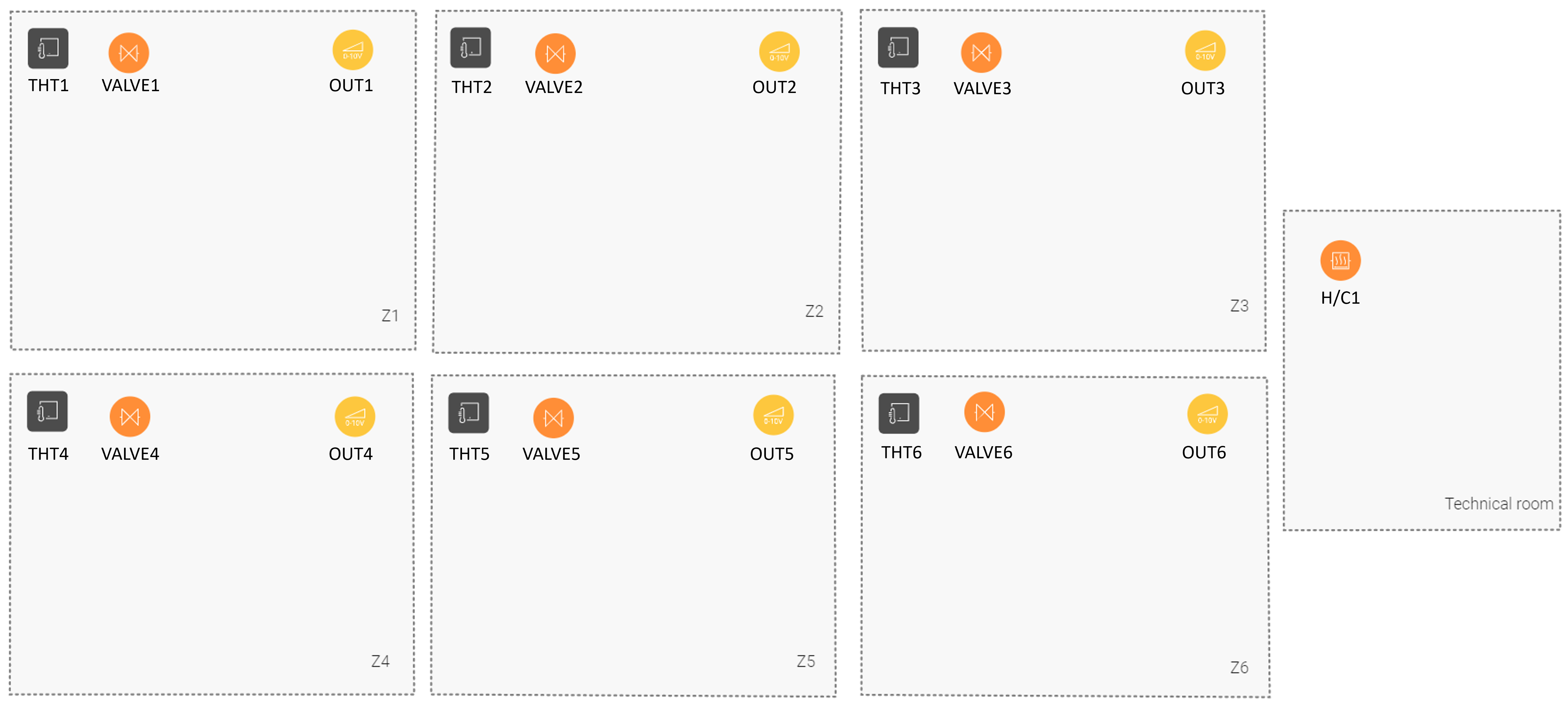Select the THT4 thermostat icon

(x=47, y=411)
